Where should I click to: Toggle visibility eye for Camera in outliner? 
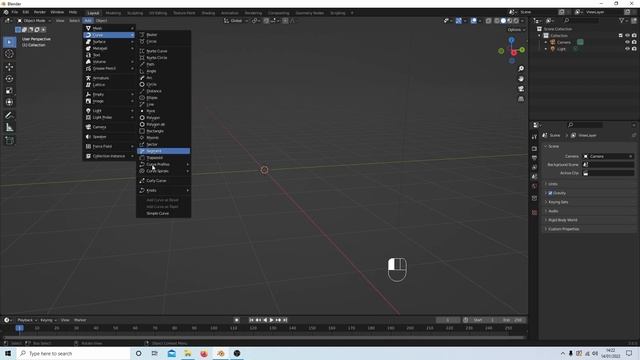pyautogui.click(x=627, y=42)
